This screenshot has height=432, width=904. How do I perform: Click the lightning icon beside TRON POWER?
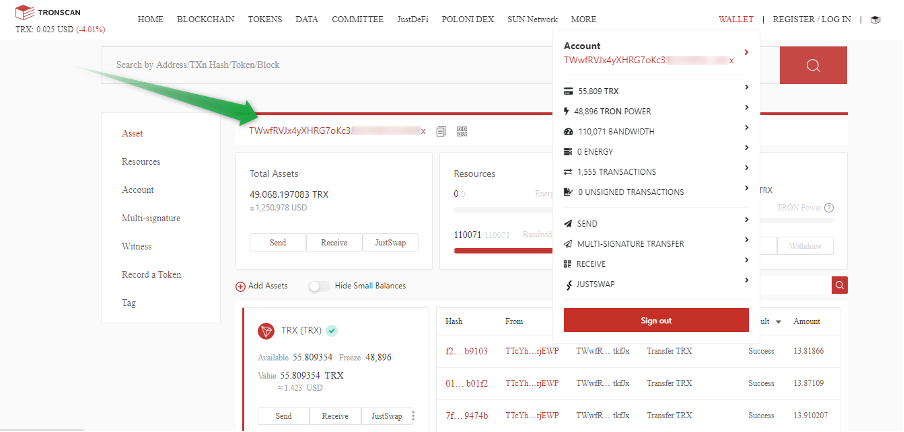click(x=567, y=111)
